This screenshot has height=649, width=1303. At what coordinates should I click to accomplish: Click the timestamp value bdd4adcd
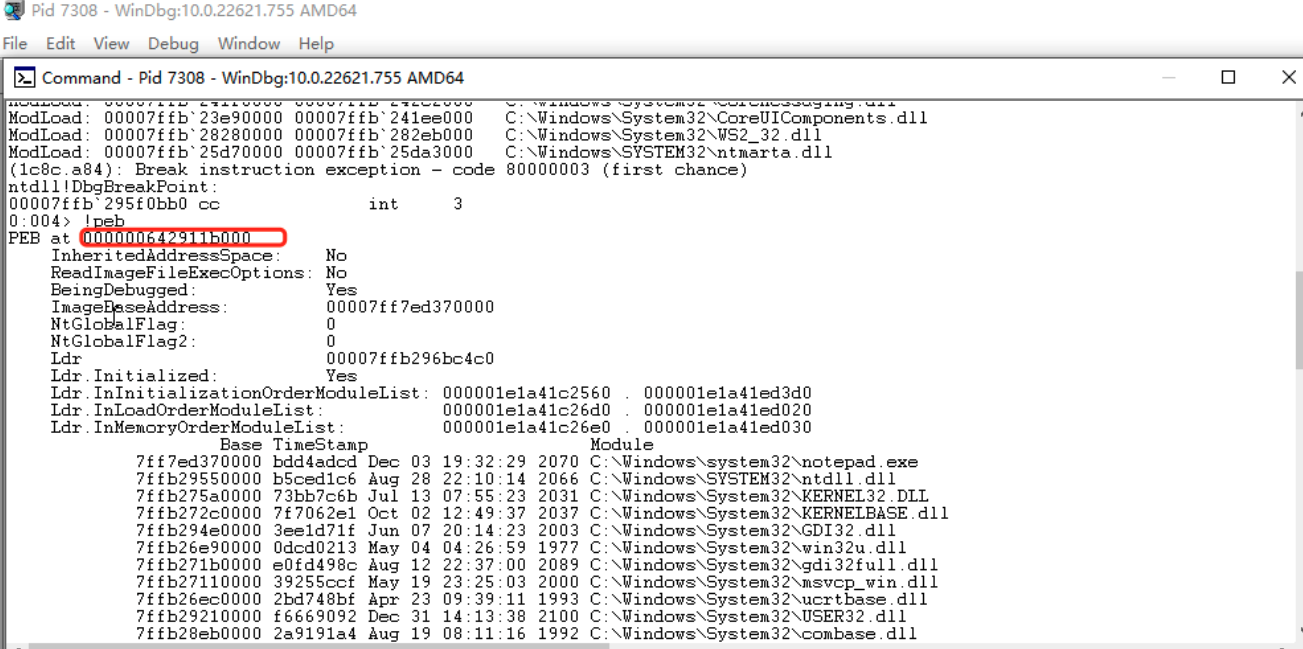click(x=314, y=462)
